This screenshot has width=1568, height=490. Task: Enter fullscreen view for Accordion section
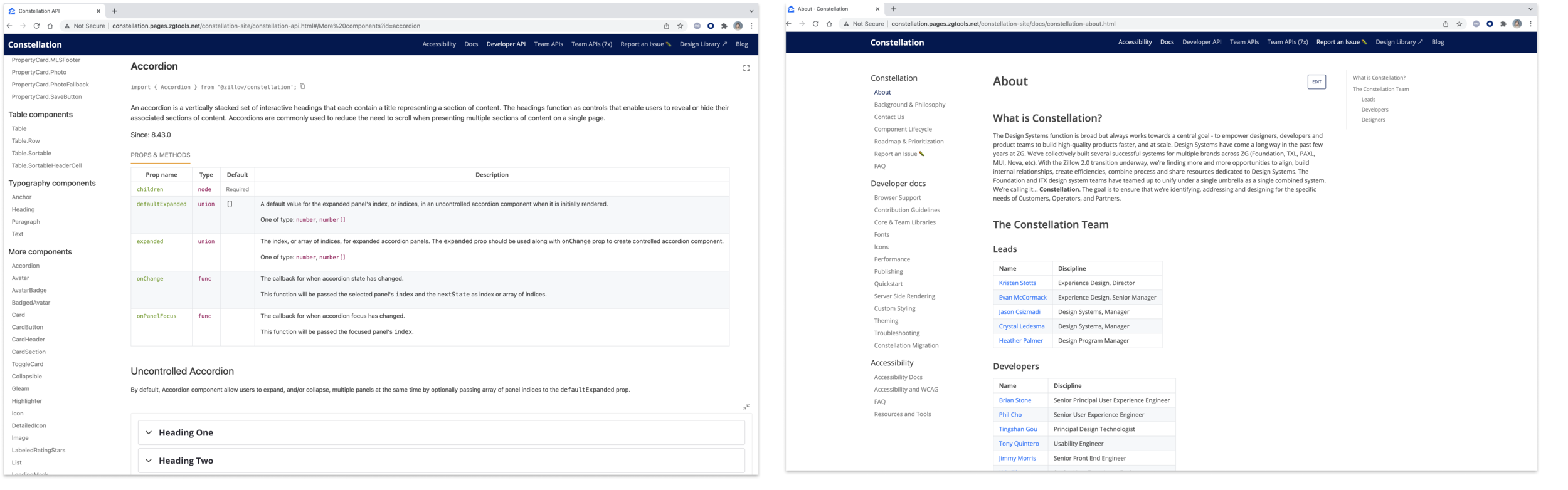(x=746, y=68)
